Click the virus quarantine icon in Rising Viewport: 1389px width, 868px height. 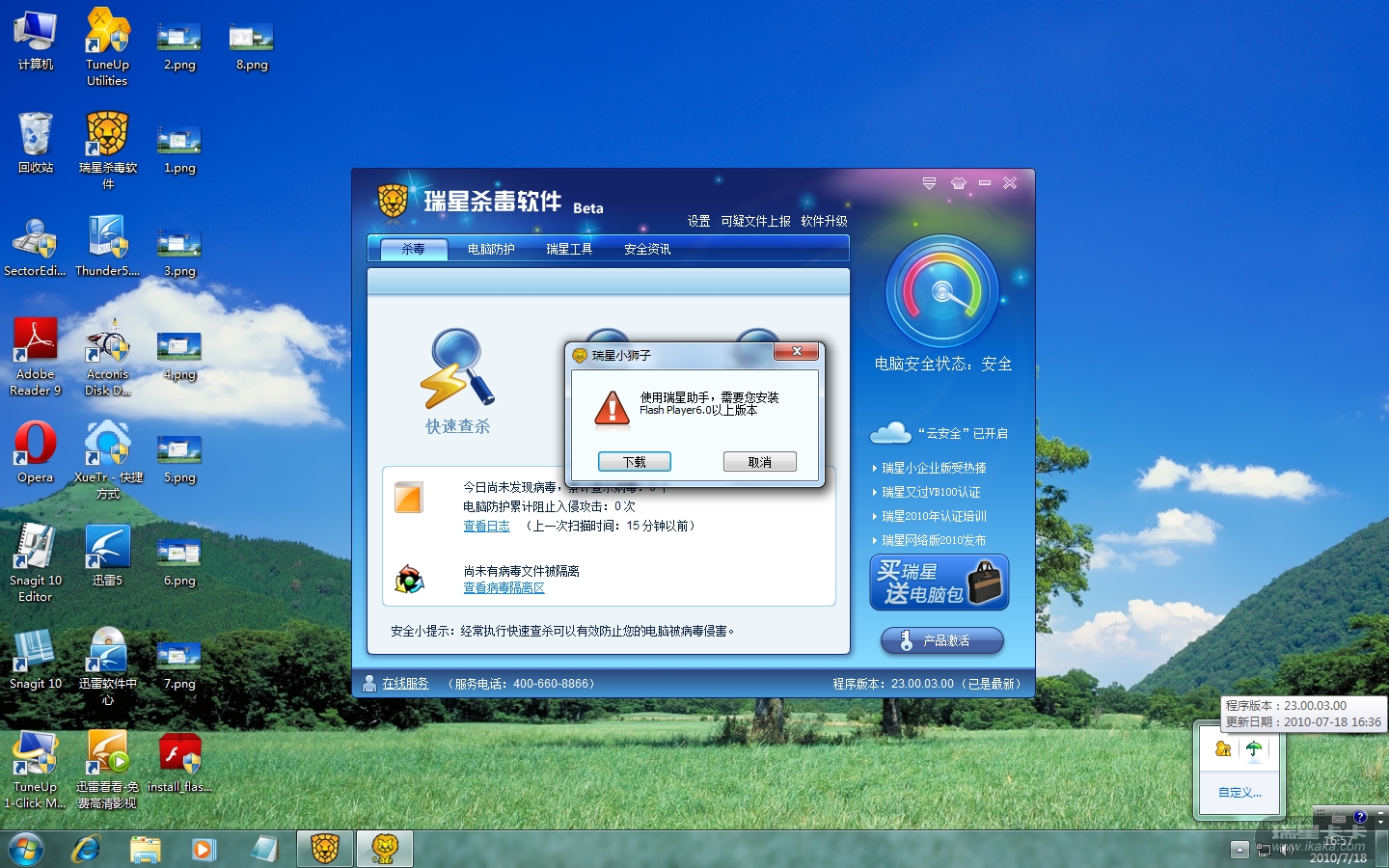[409, 580]
